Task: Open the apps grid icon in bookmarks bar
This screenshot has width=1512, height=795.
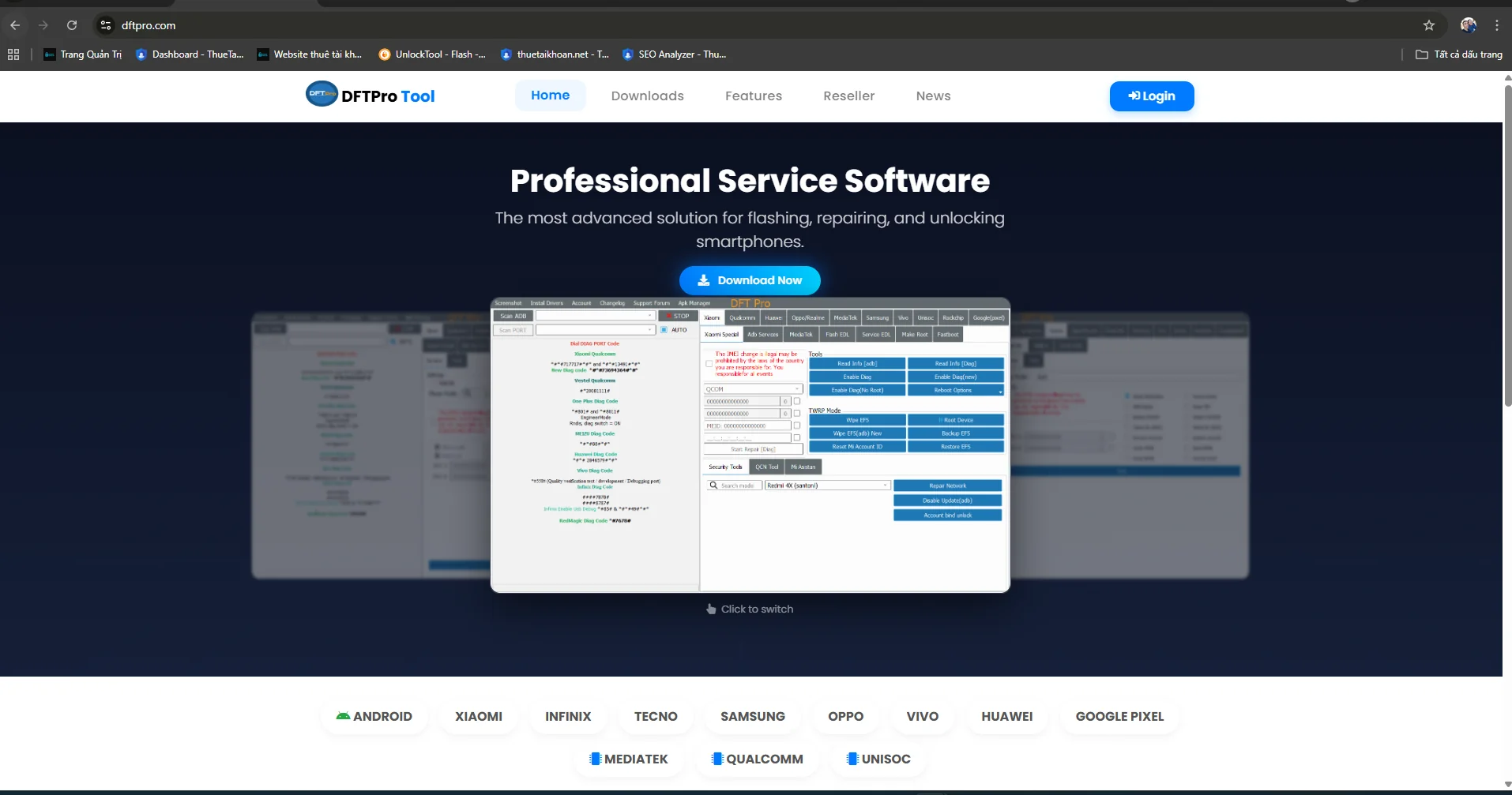Action: pos(13,54)
